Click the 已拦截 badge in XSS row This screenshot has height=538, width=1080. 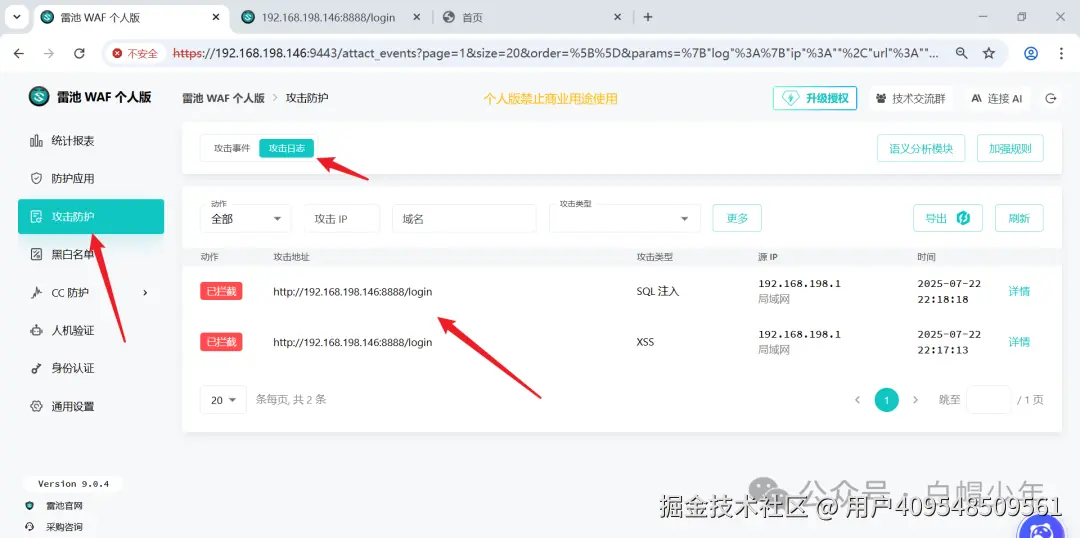pyautogui.click(x=221, y=342)
